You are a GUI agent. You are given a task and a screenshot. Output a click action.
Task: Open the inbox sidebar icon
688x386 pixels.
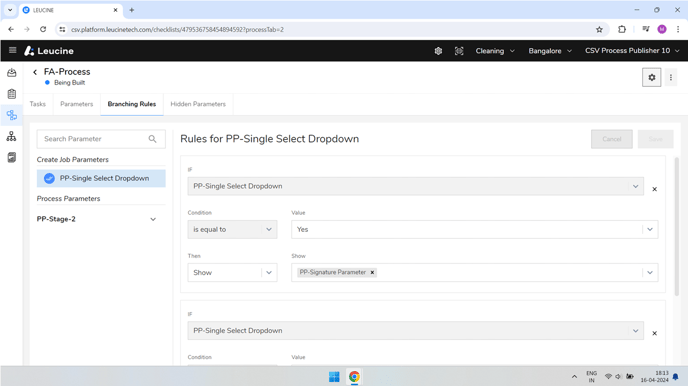pos(11,73)
